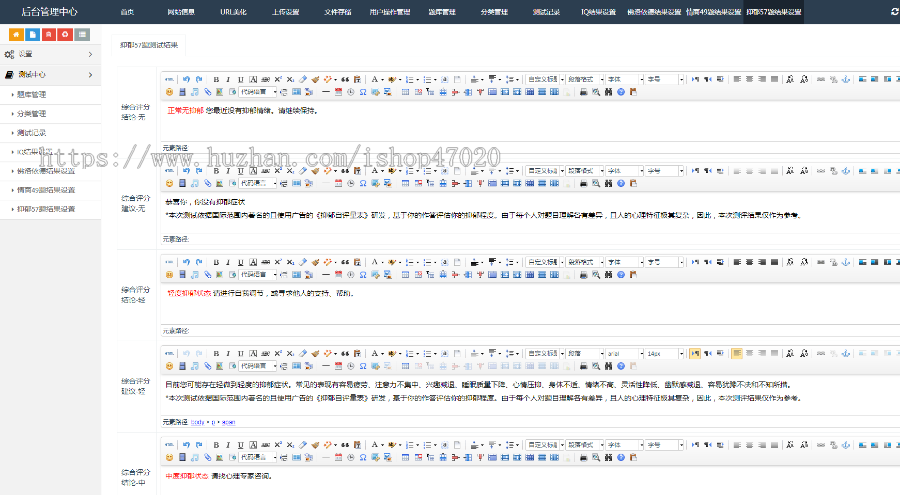Viewport: 900px width, 495px height.
Task: Toggle Italic in the 结论-无 editor toolbar
Action: click(x=228, y=79)
